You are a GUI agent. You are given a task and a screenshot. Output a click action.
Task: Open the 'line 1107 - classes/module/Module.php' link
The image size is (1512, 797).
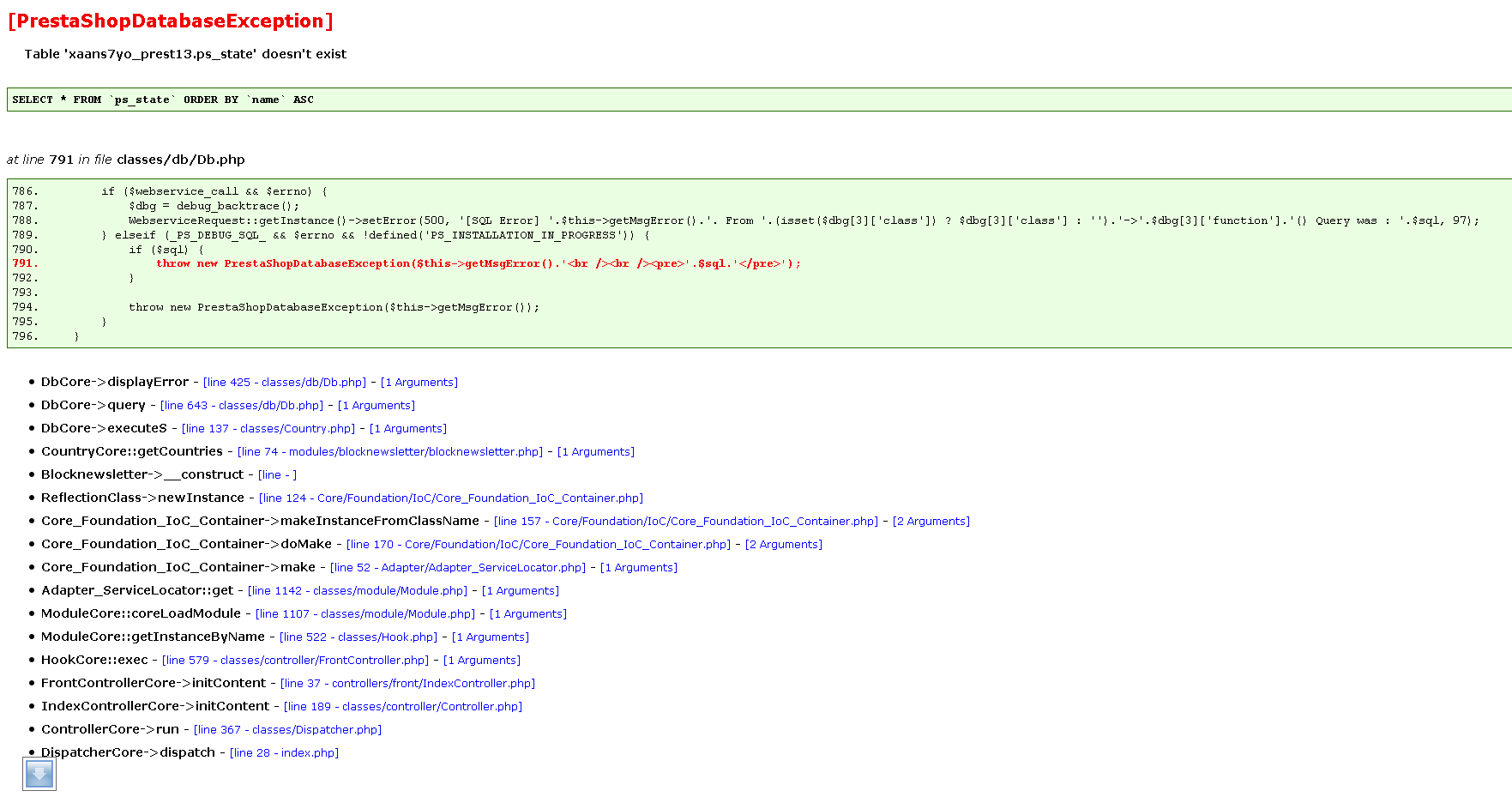[365, 614]
